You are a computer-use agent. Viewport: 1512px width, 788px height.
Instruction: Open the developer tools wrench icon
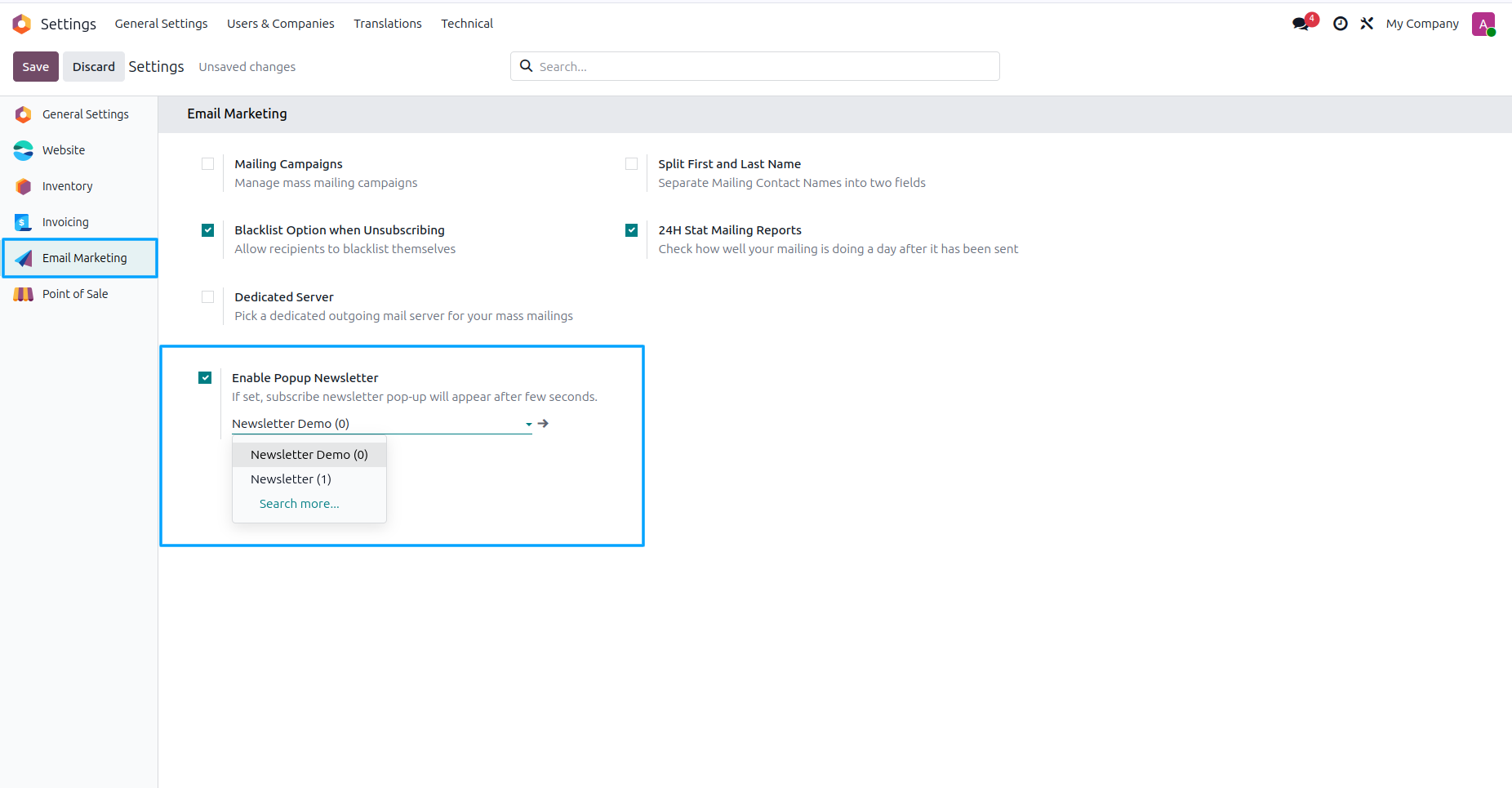pos(1367,24)
